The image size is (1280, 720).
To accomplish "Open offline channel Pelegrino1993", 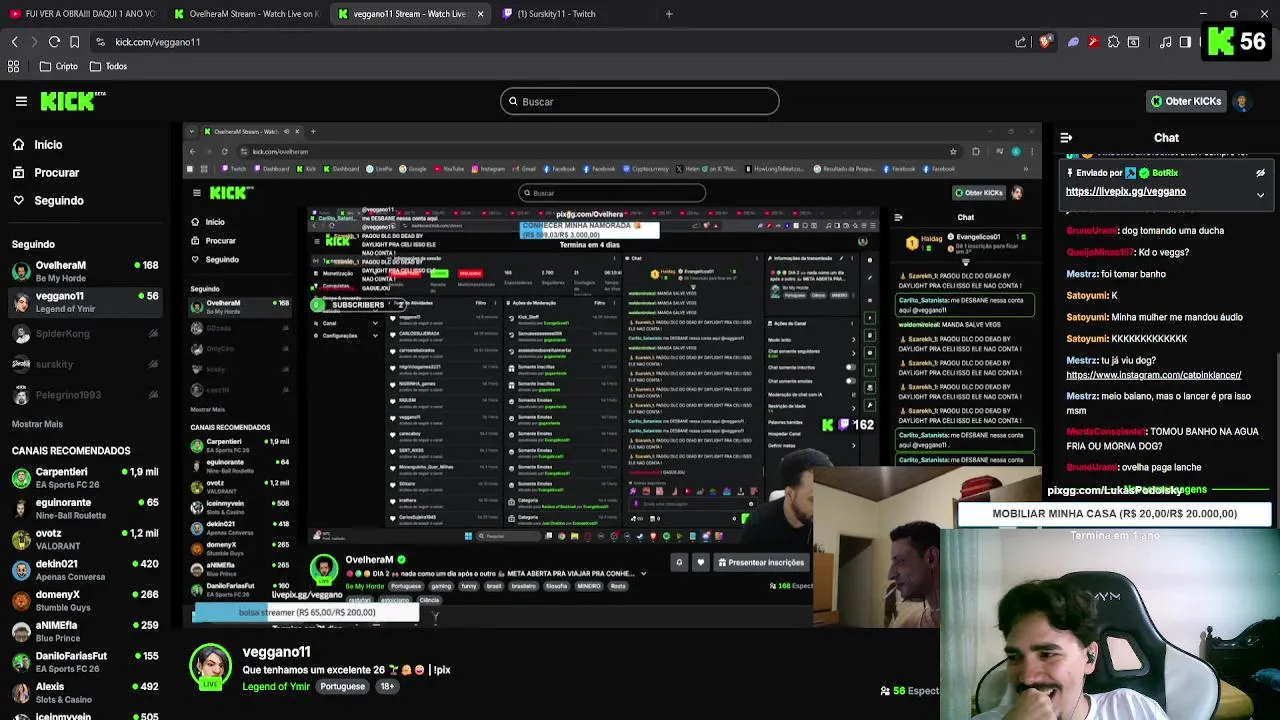I will (x=86, y=395).
